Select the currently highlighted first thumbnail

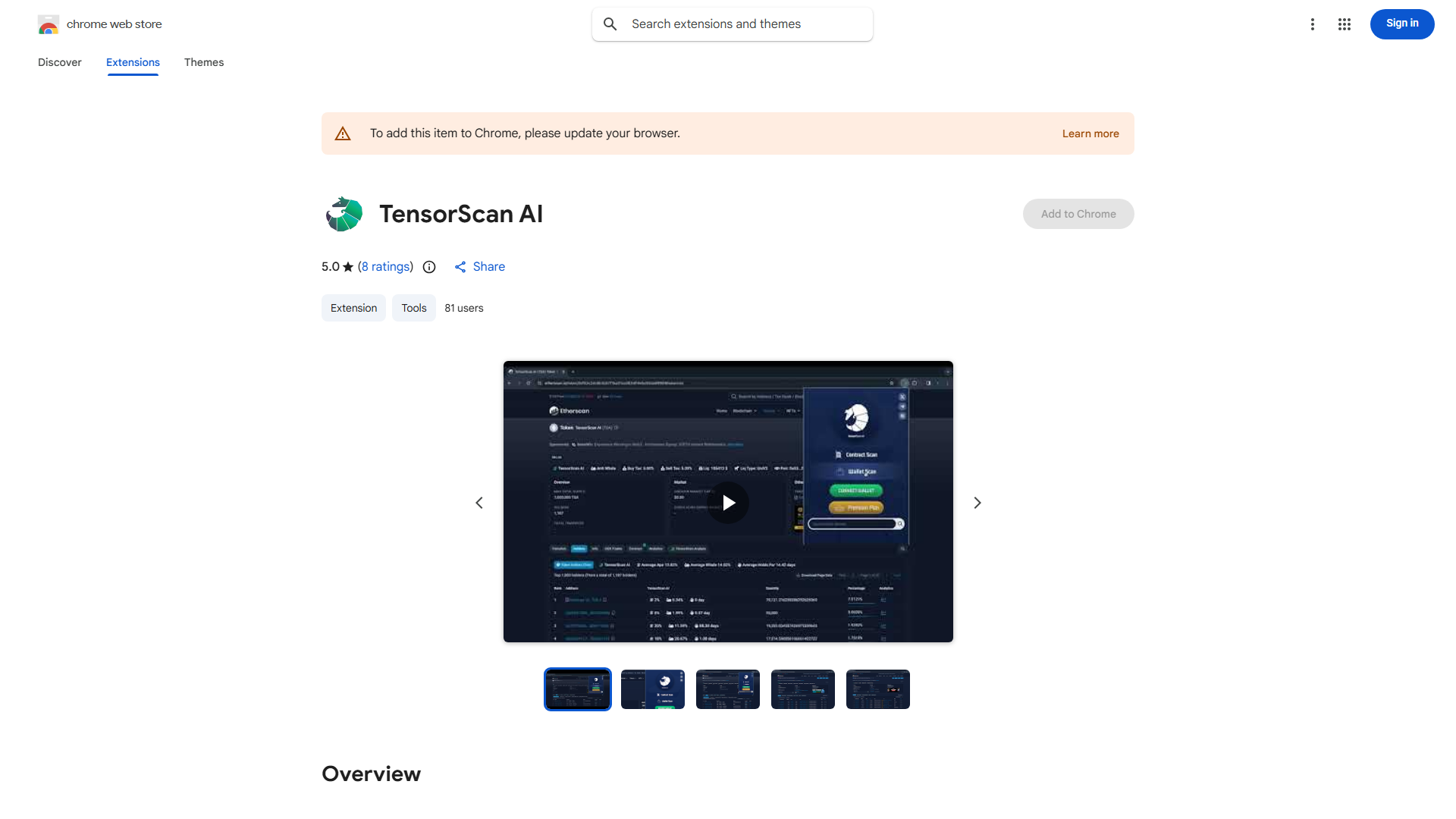[577, 689]
